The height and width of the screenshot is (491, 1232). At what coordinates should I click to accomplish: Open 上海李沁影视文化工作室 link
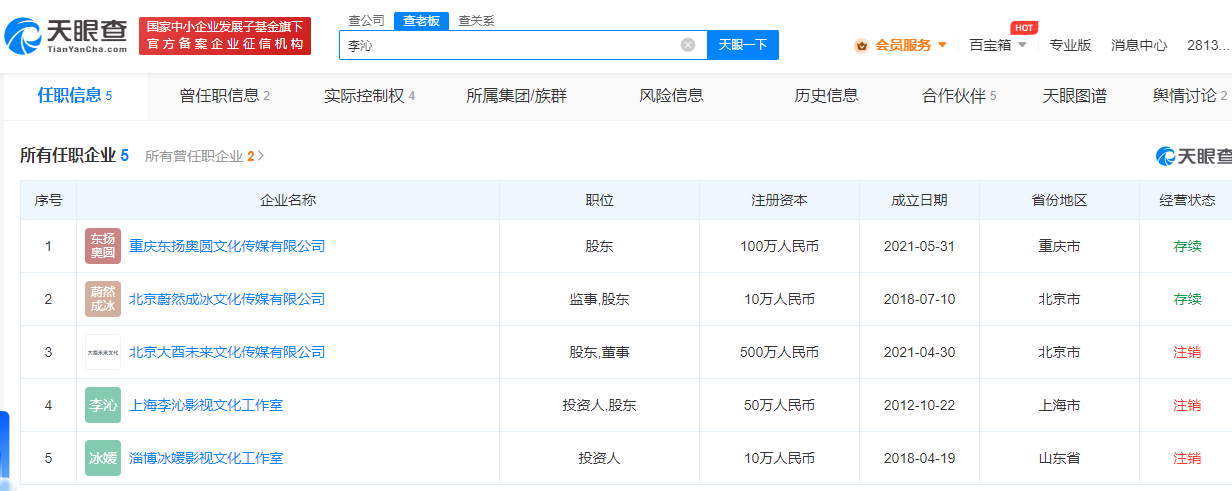[206, 405]
